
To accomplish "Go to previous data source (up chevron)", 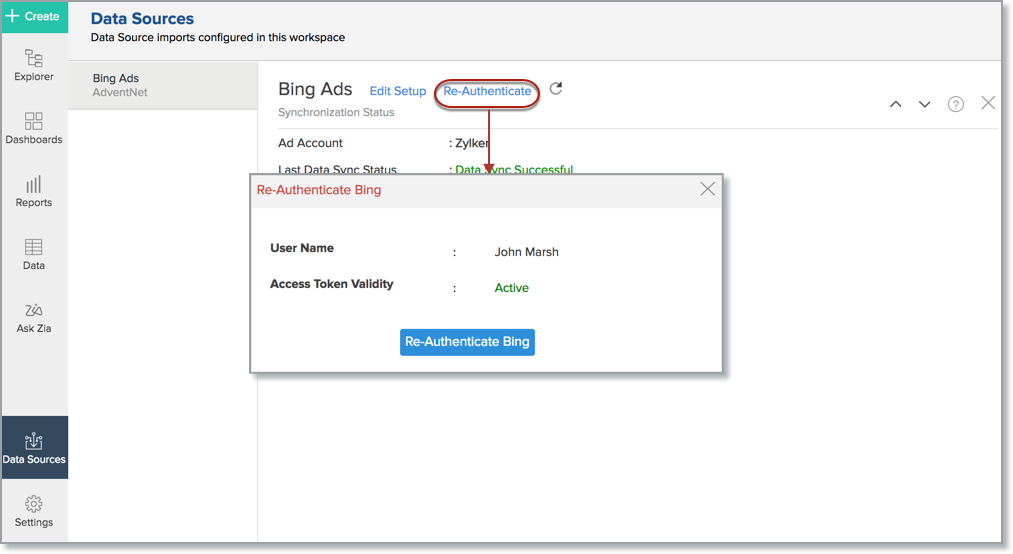I will [x=895, y=104].
